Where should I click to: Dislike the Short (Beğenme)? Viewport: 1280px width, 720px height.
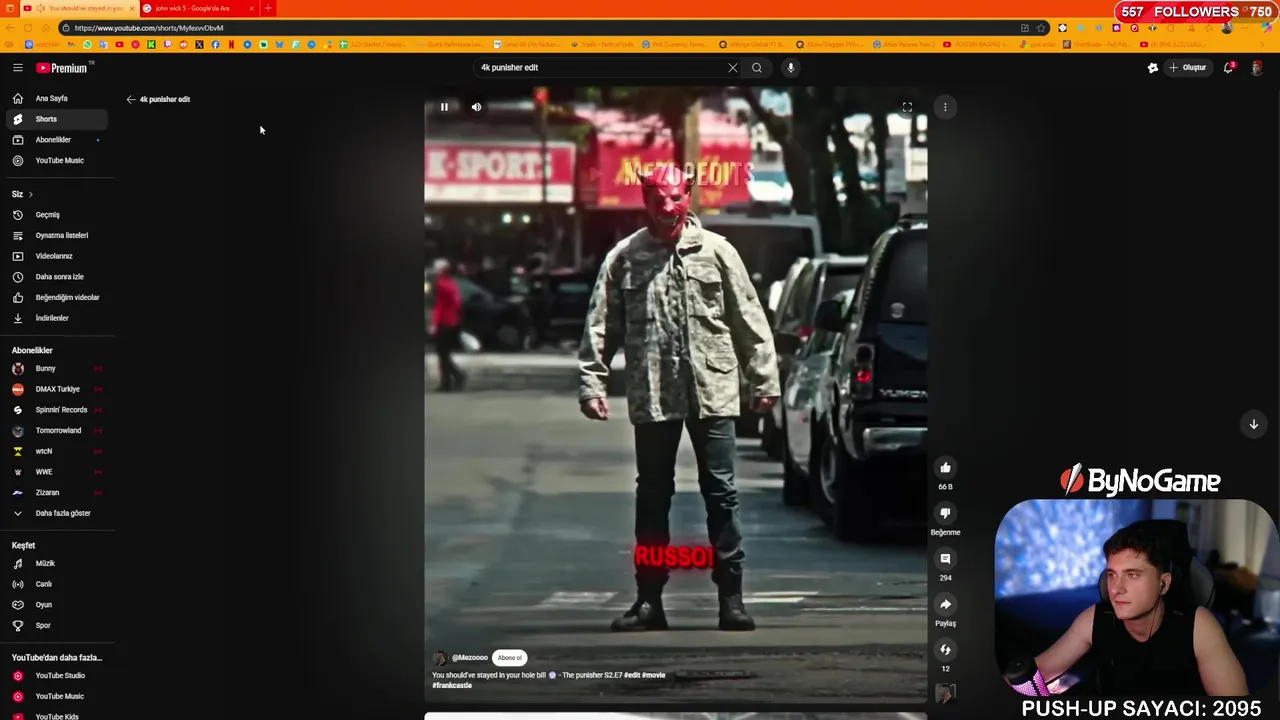pos(945,513)
